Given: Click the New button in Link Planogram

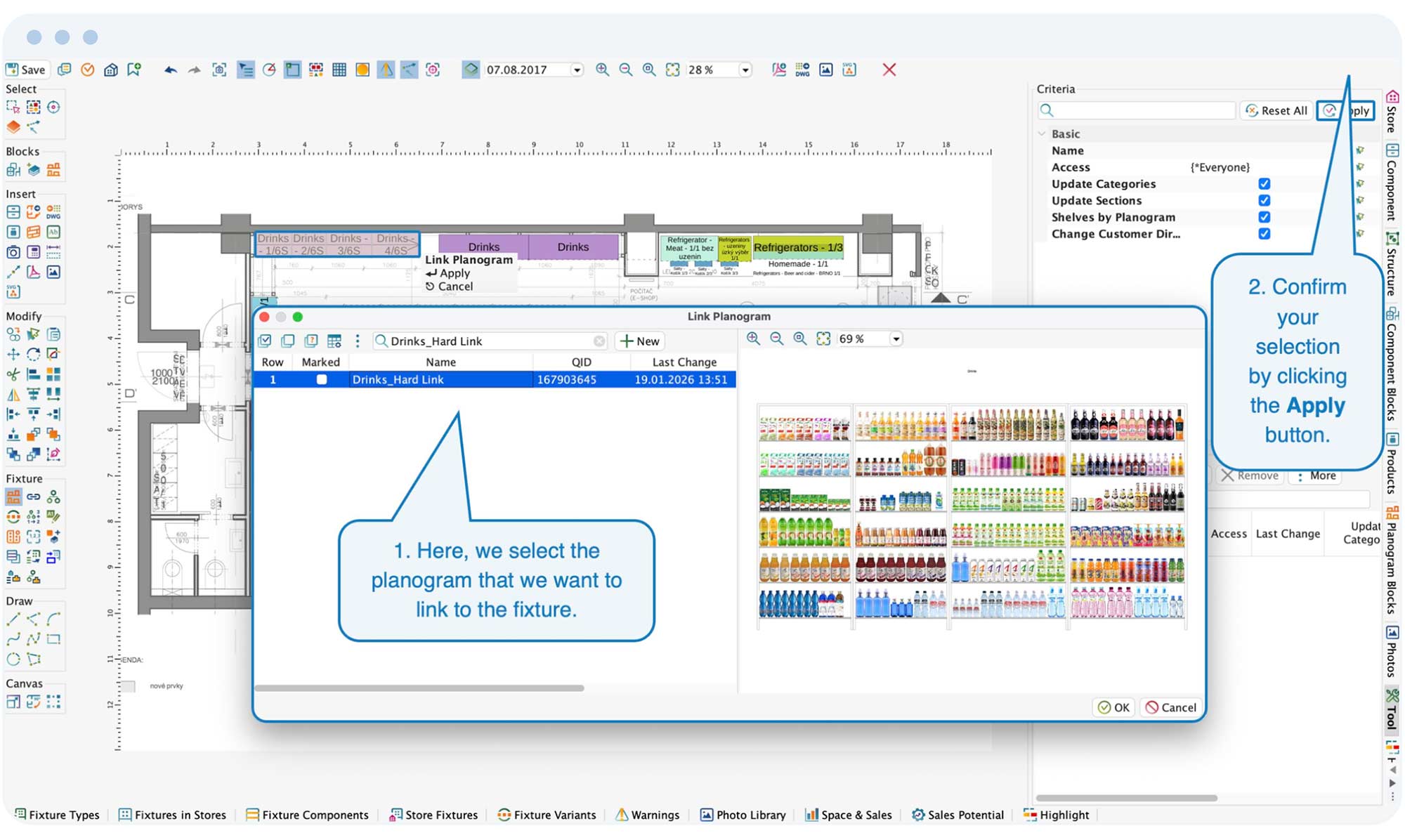Looking at the screenshot, I should pos(640,341).
